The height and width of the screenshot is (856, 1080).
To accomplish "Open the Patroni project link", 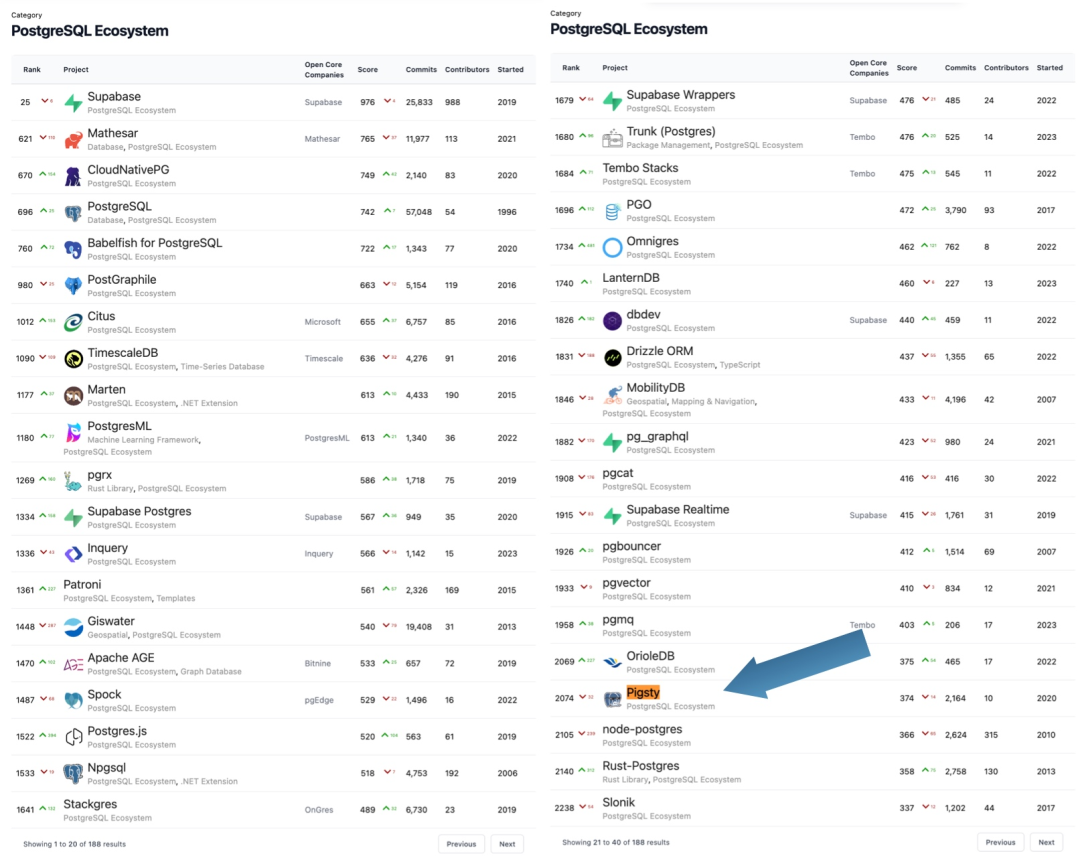I will (82, 585).
